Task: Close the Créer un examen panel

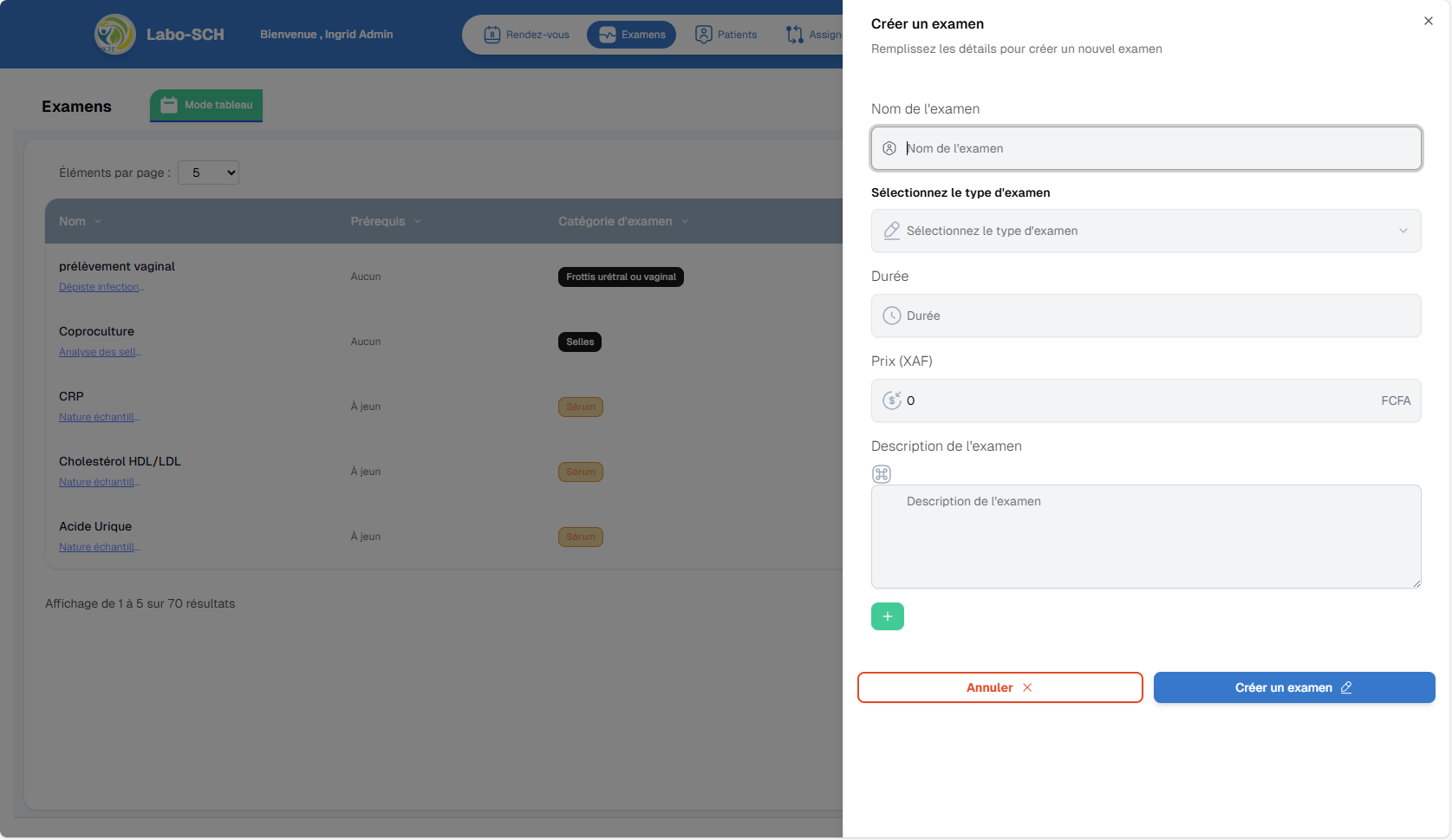Action: [x=1428, y=21]
